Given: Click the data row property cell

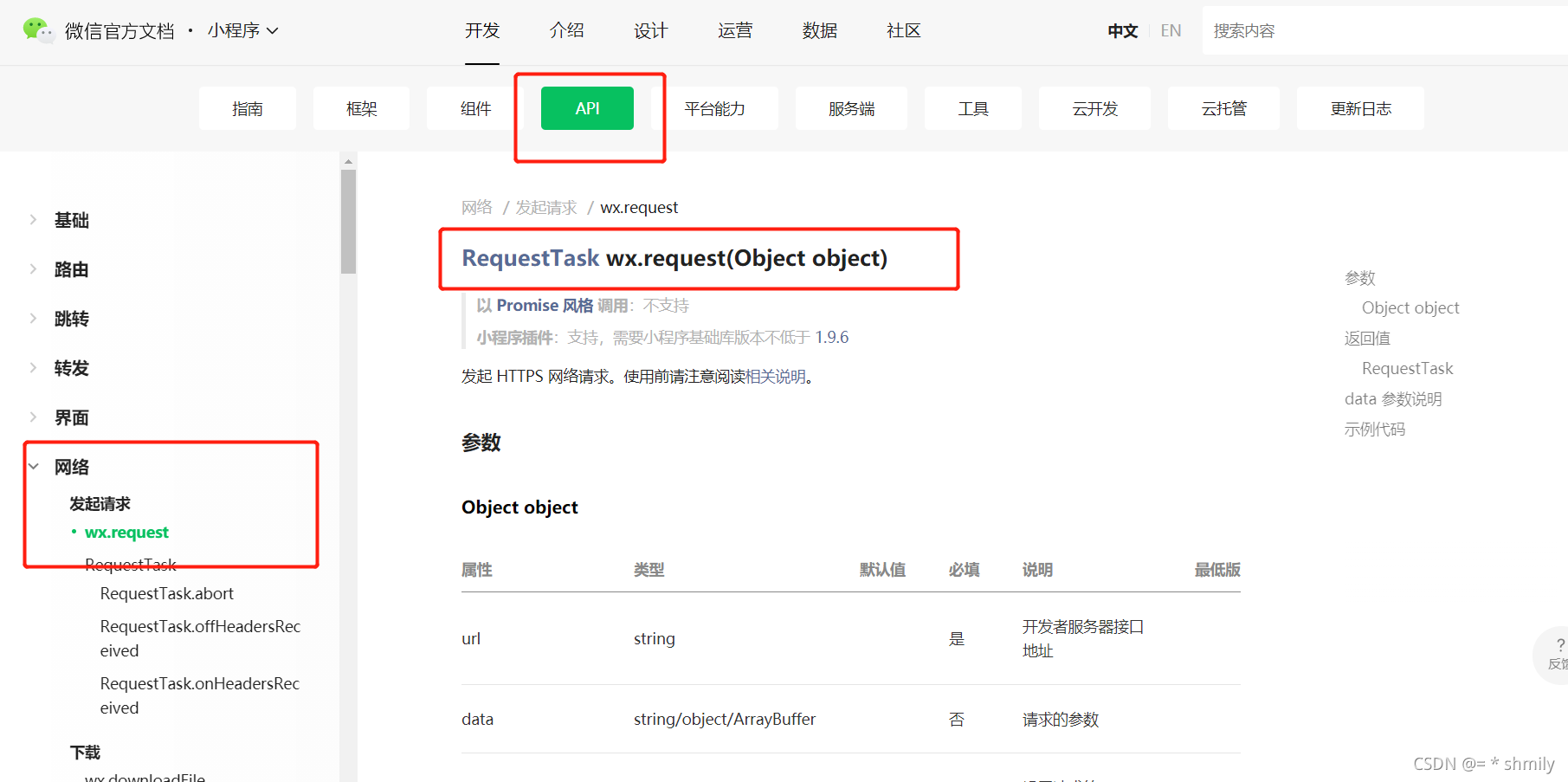Looking at the screenshot, I should point(477,719).
